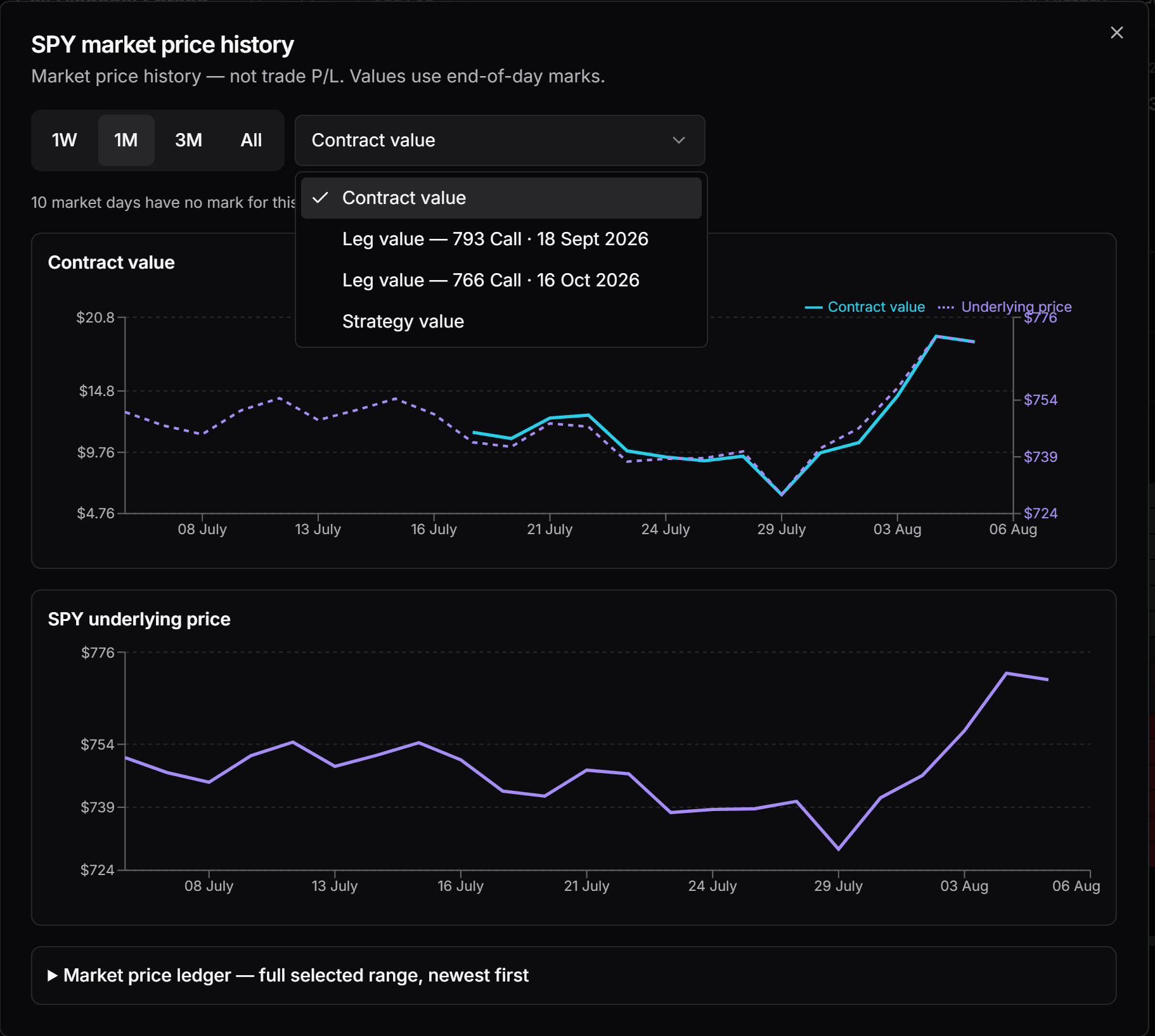This screenshot has width=1155, height=1036.
Task: Collapse the Contract value dropdown
Action: tap(500, 140)
